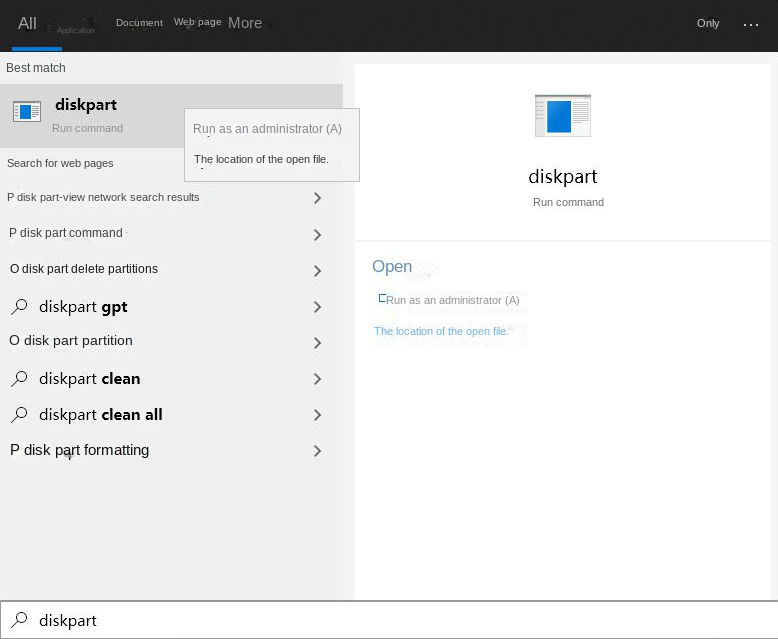Click the location of the open file link
This screenshot has width=778, height=639.
[x=441, y=331]
